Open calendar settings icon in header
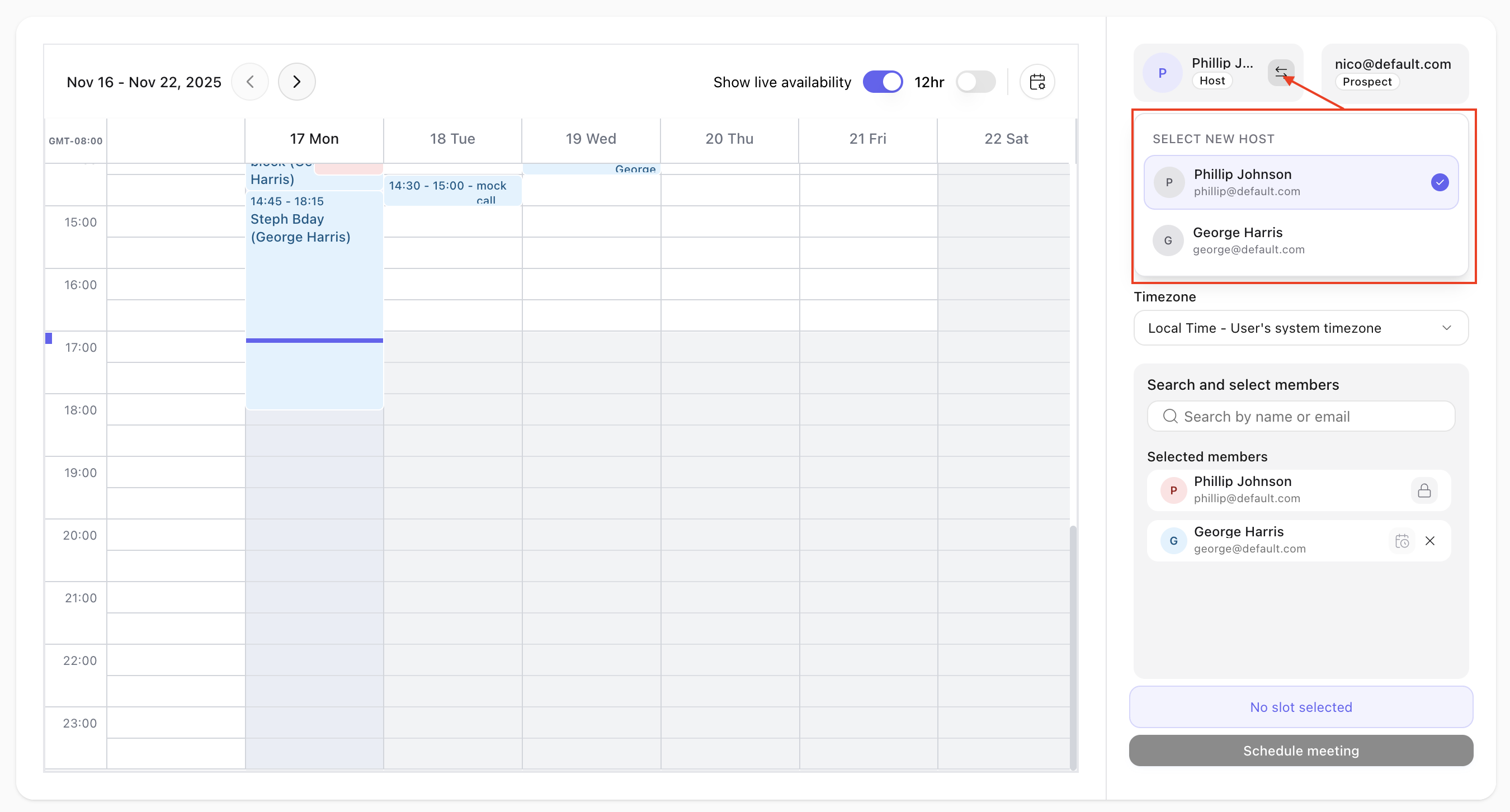Image resolution: width=1510 pixels, height=812 pixels. coord(1037,82)
